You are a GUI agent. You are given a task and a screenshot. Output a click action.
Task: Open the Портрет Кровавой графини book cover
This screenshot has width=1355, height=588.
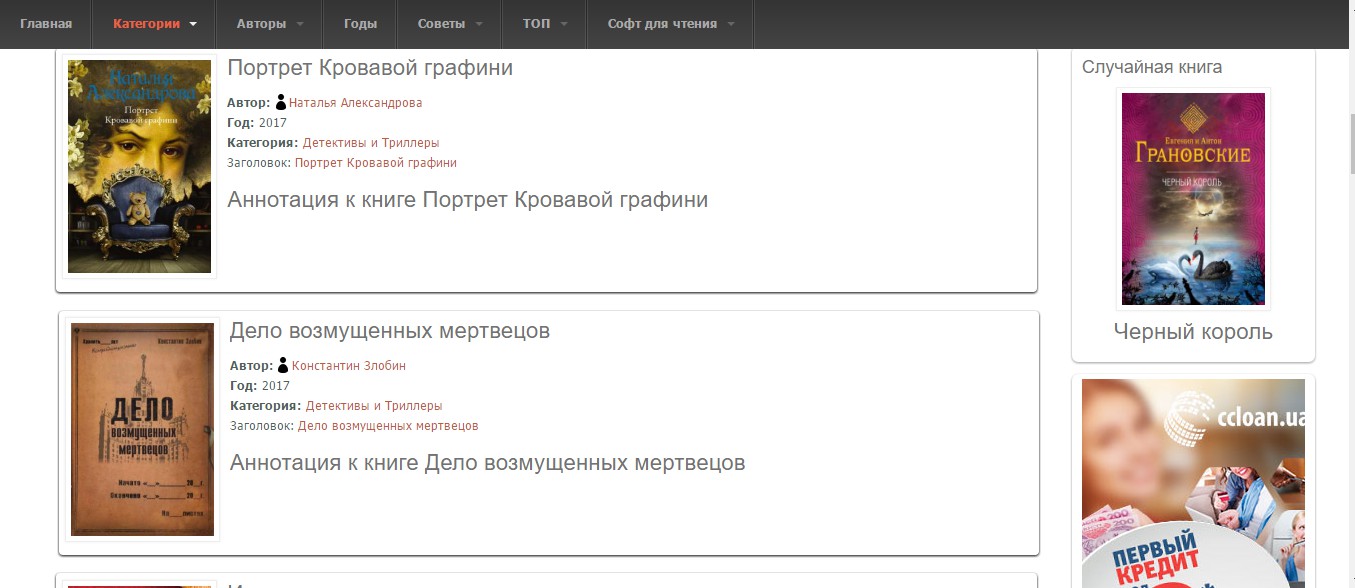(139, 166)
